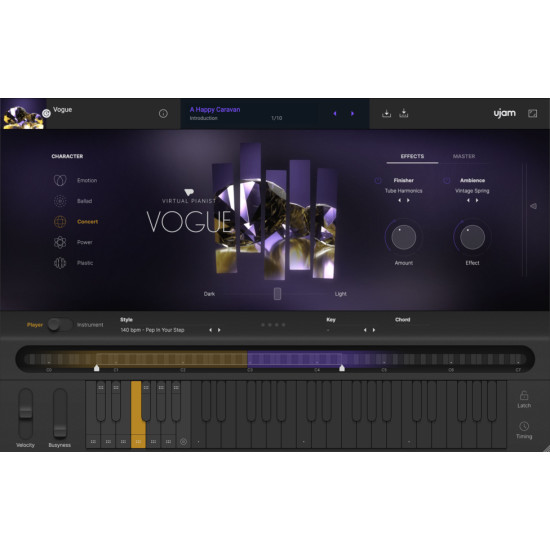Select the Ballad character icon
Image resolution: width=550 pixels, height=550 pixels.
(x=60, y=201)
